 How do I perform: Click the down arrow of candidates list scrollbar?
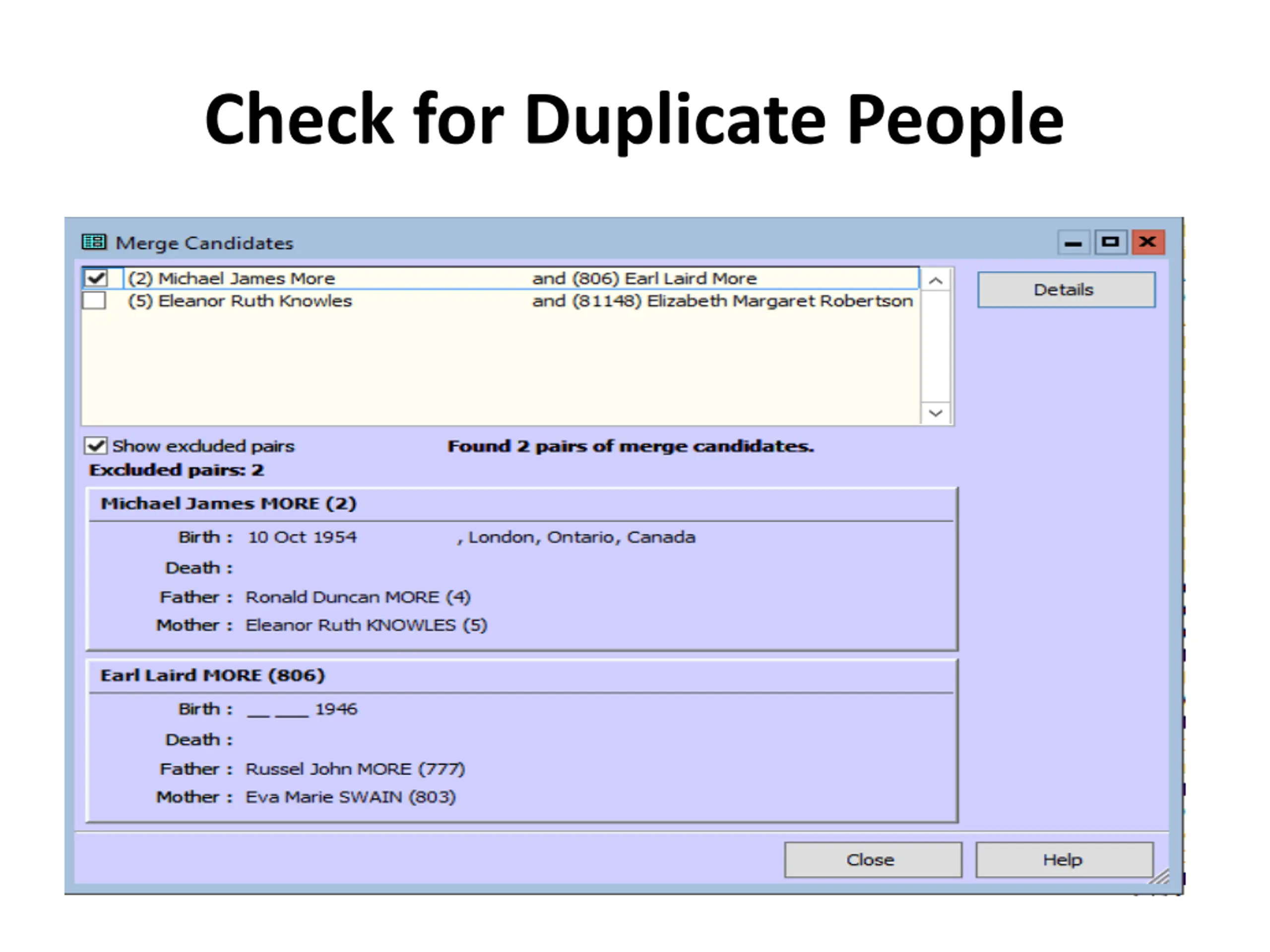935,413
